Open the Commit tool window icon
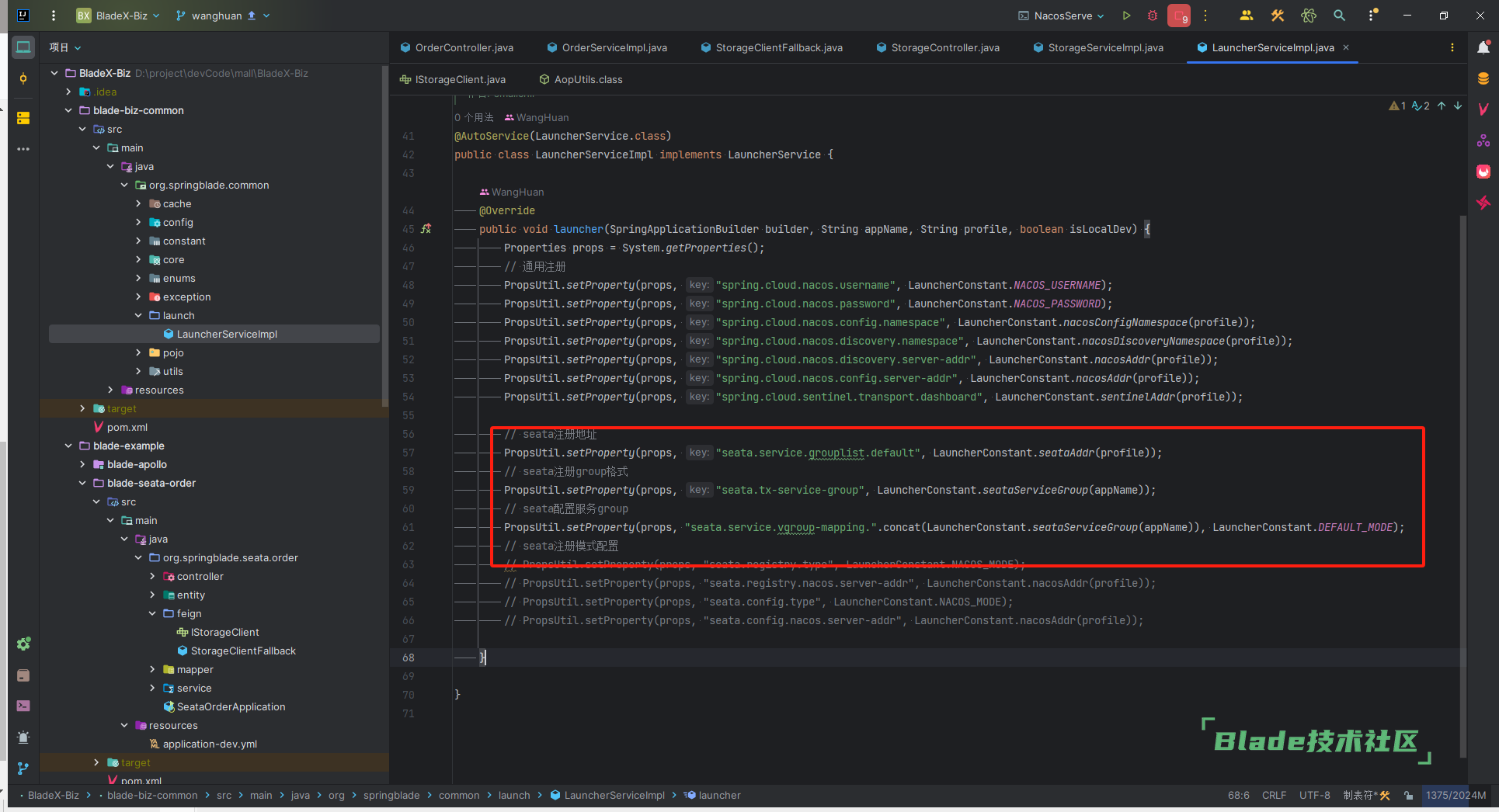Screen dimensions: 1499x812 click(x=23, y=78)
